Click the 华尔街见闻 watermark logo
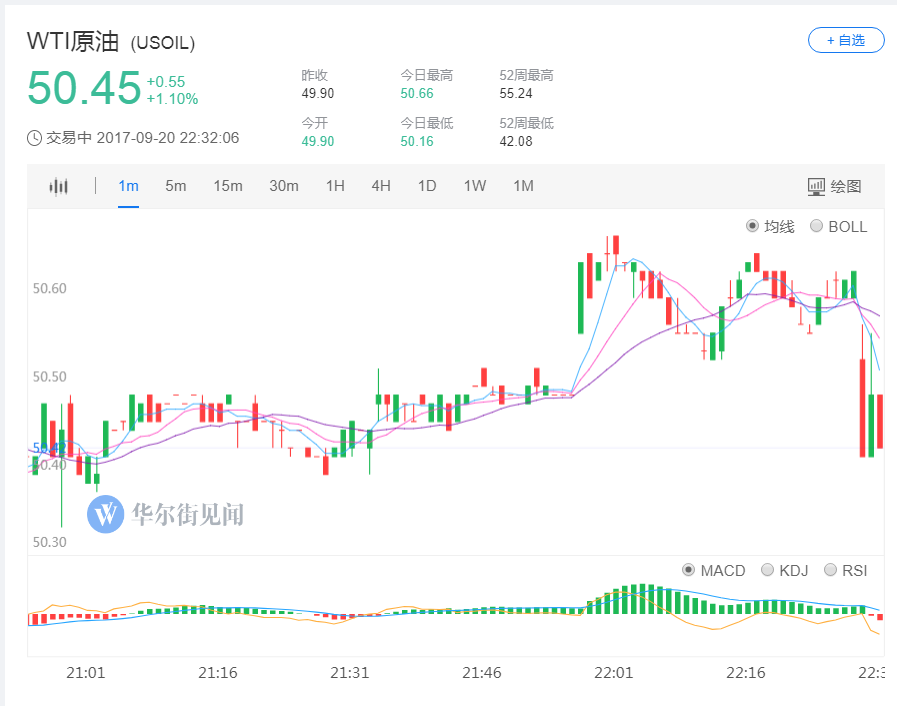The height and width of the screenshot is (706, 897). pyautogui.click(x=105, y=516)
